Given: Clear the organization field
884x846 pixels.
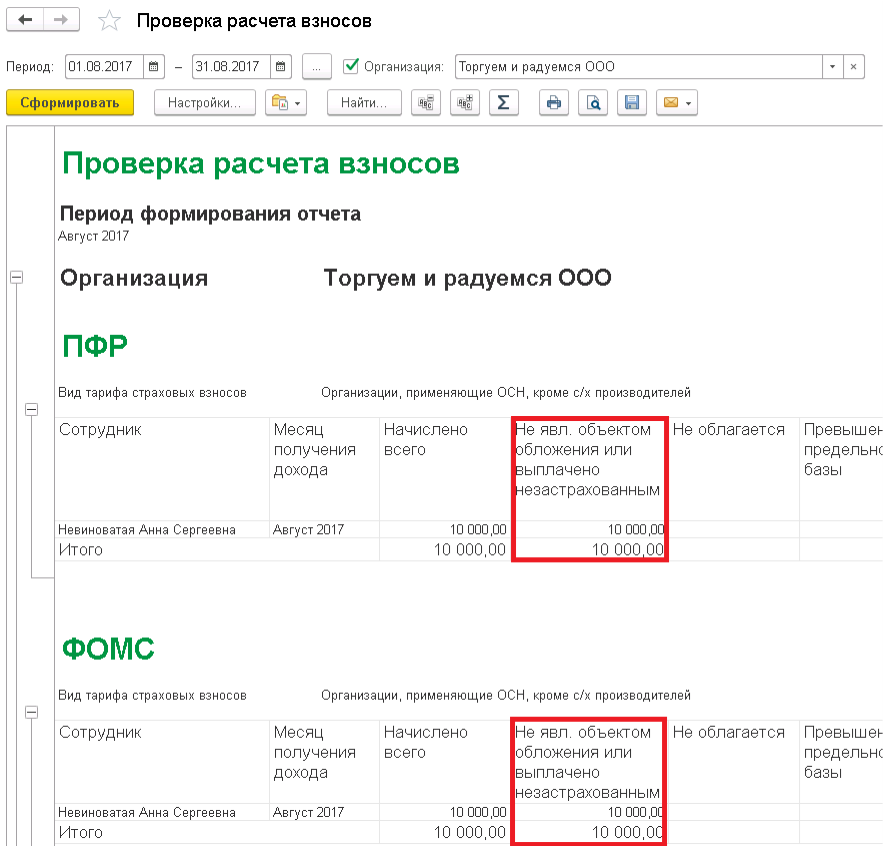Looking at the screenshot, I should (x=854, y=67).
